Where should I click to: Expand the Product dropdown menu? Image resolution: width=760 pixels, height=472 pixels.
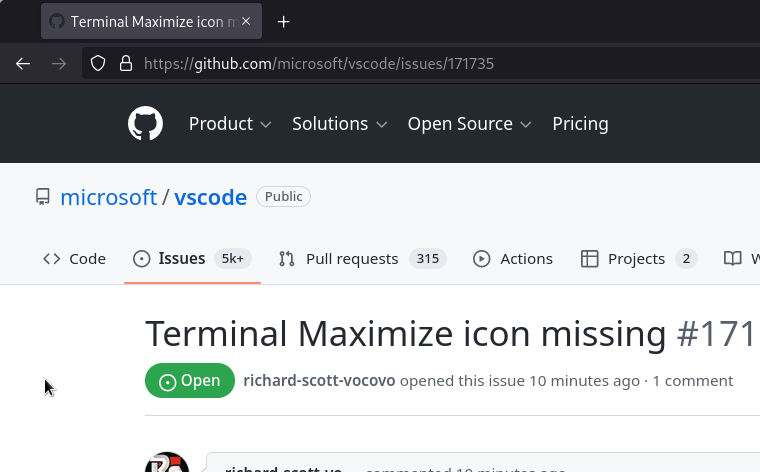tap(230, 124)
